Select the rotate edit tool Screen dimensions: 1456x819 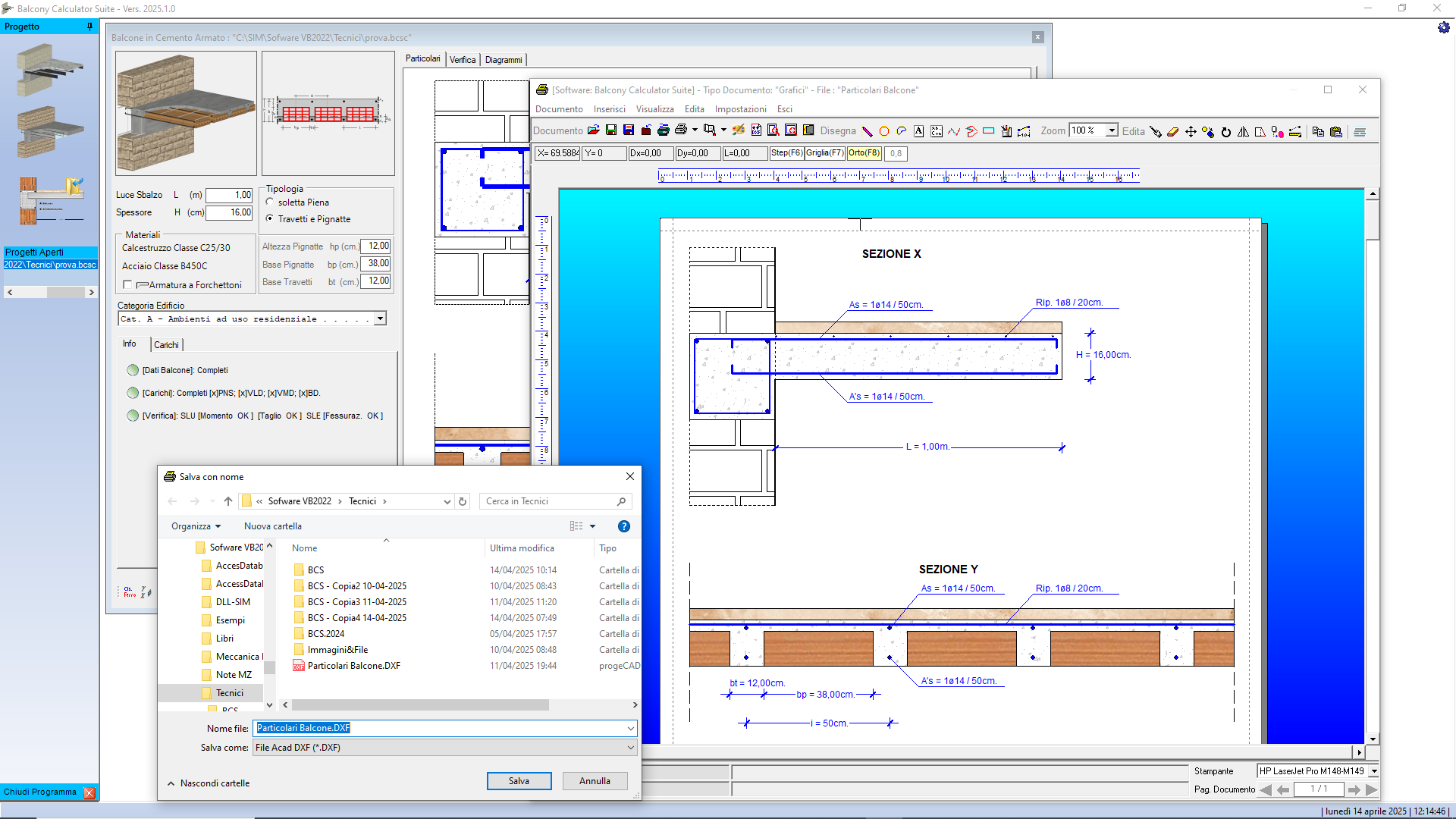pos(1225,131)
